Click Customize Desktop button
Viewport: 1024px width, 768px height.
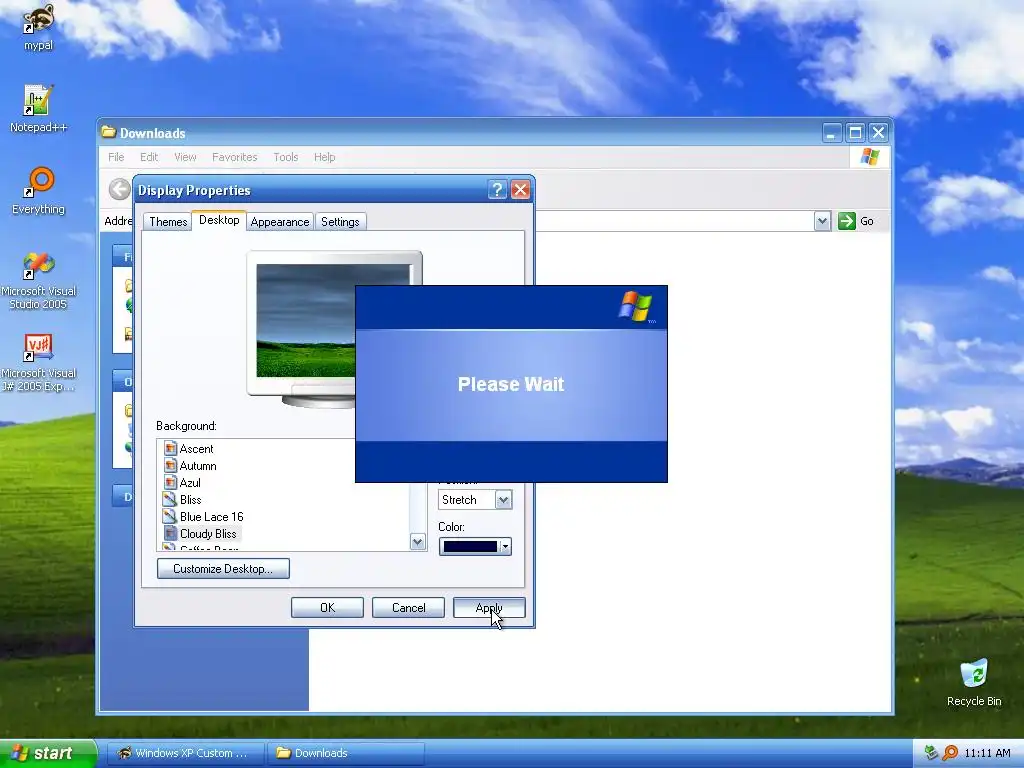tap(223, 569)
